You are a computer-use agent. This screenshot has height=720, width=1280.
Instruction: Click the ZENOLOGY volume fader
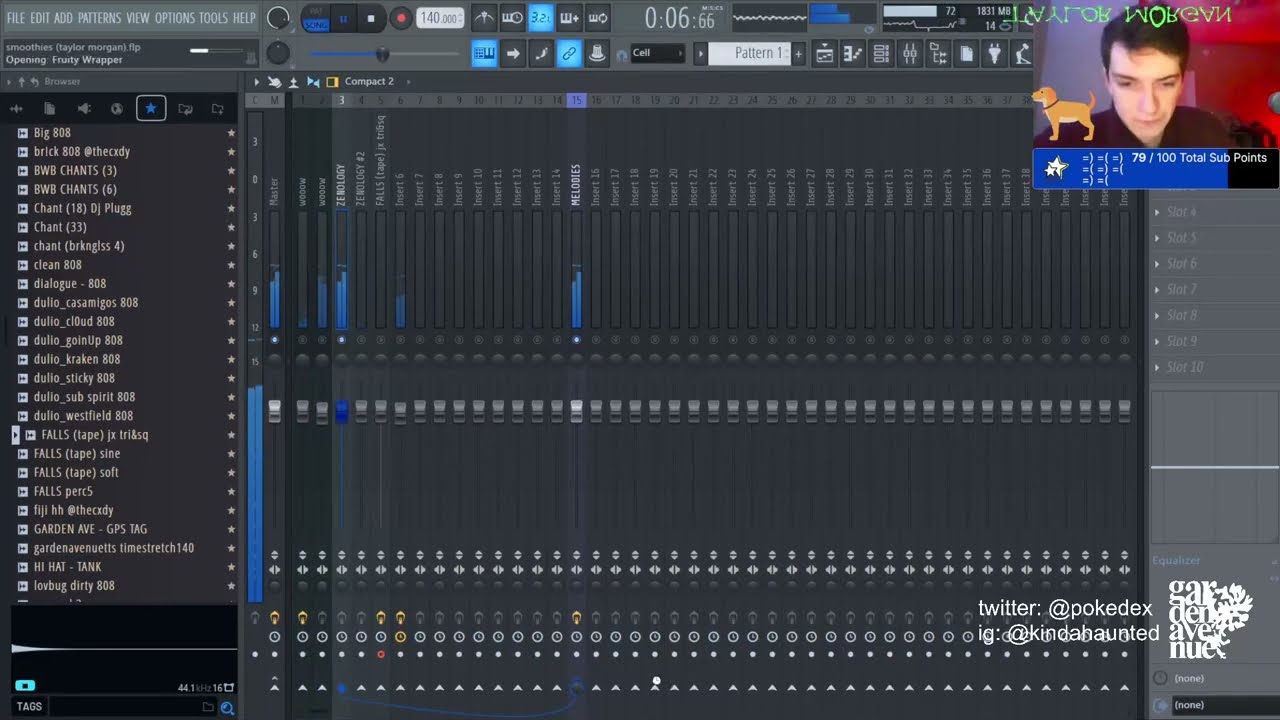341,411
